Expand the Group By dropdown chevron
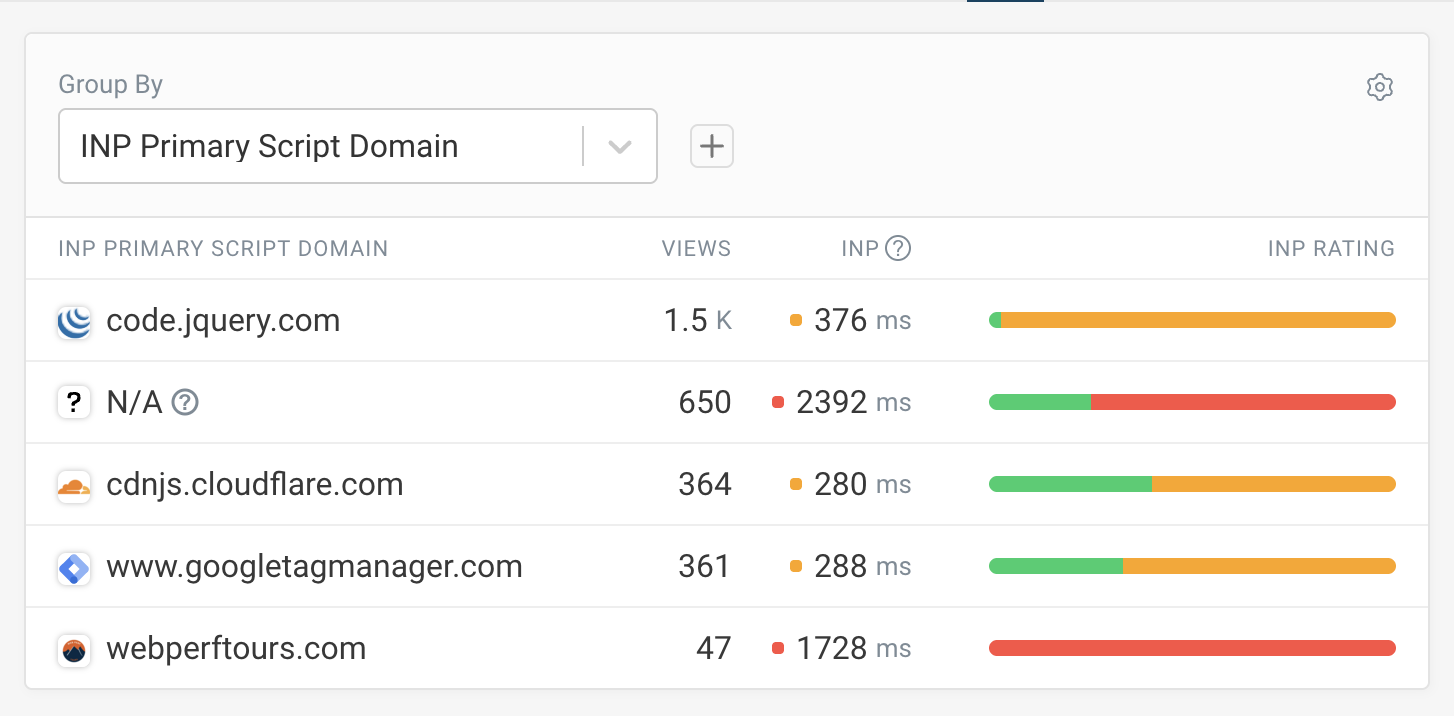1454x716 pixels. click(620, 147)
